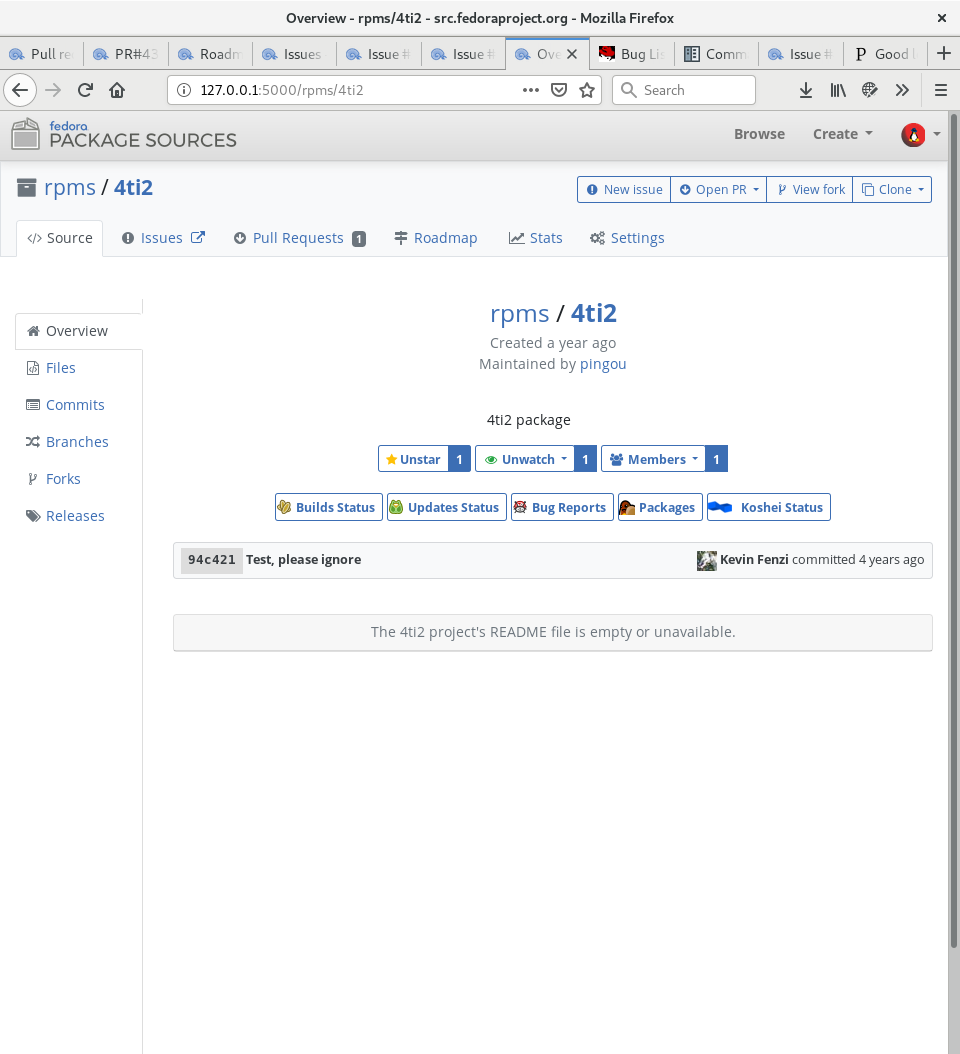Reload the page with the refresh icon

pos(85,90)
